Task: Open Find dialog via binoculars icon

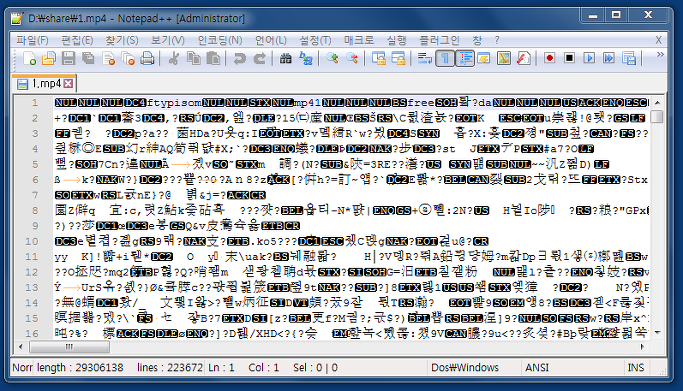Action: tap(285, 58)
